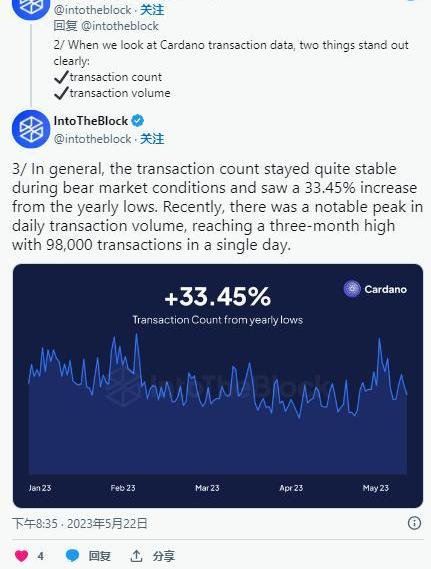This screenshot has height=569, width=431.
Task: Click the blue verified badge icon
Action: [x=137, y=120]
